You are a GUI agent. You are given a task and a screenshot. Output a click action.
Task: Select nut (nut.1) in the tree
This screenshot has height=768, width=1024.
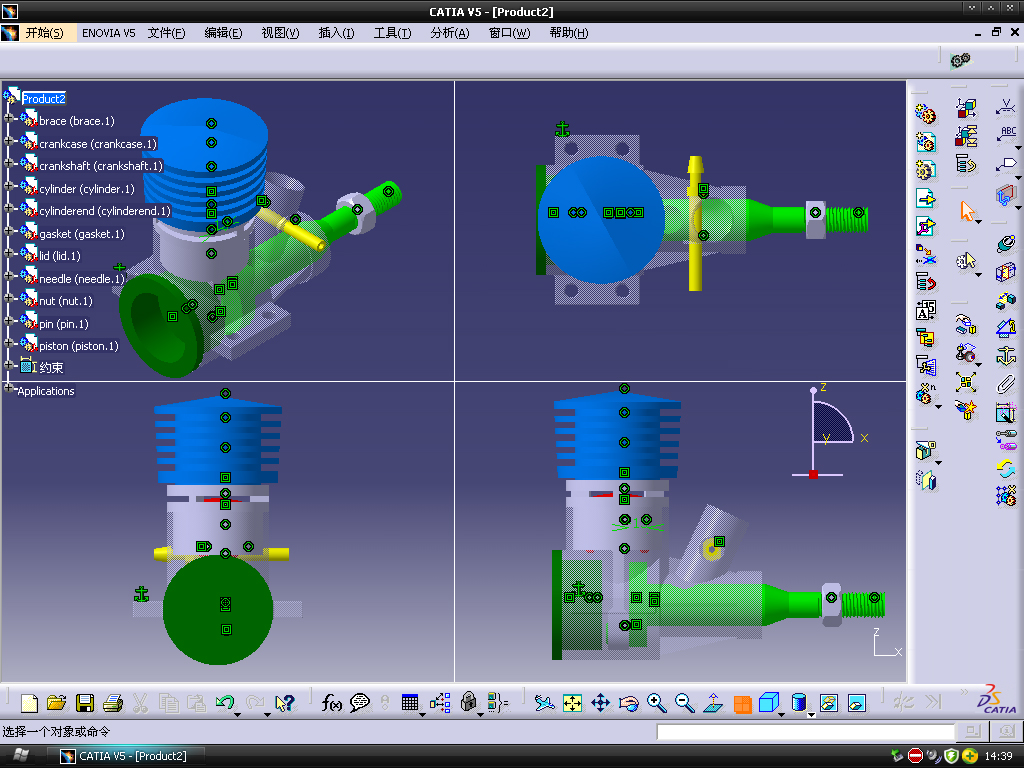click(x=66, y=301)
